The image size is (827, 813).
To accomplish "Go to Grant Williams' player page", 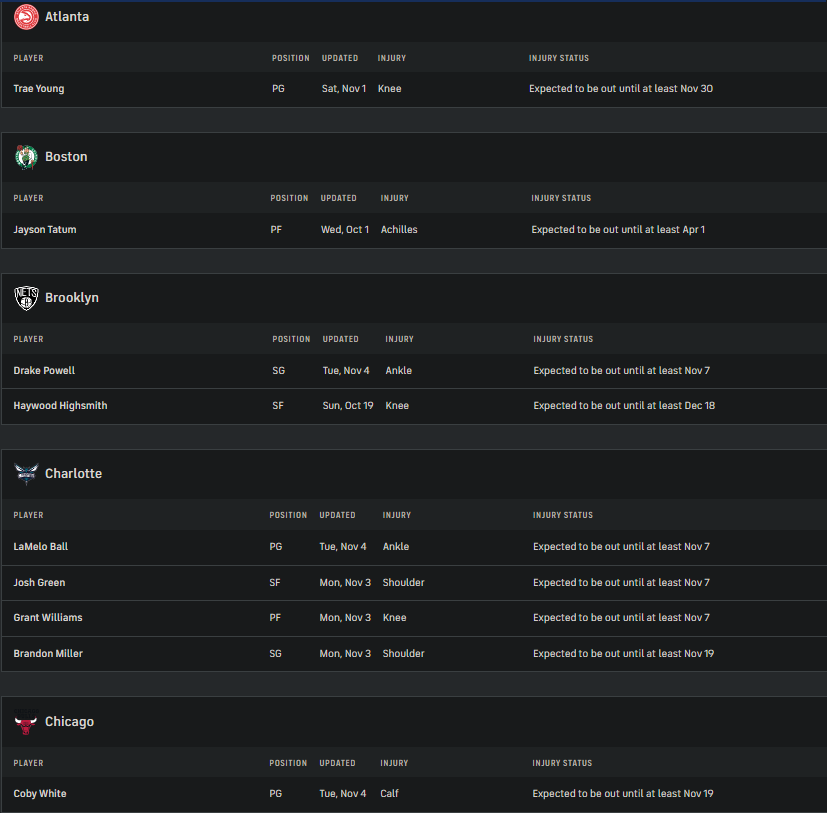I will 48,618.
